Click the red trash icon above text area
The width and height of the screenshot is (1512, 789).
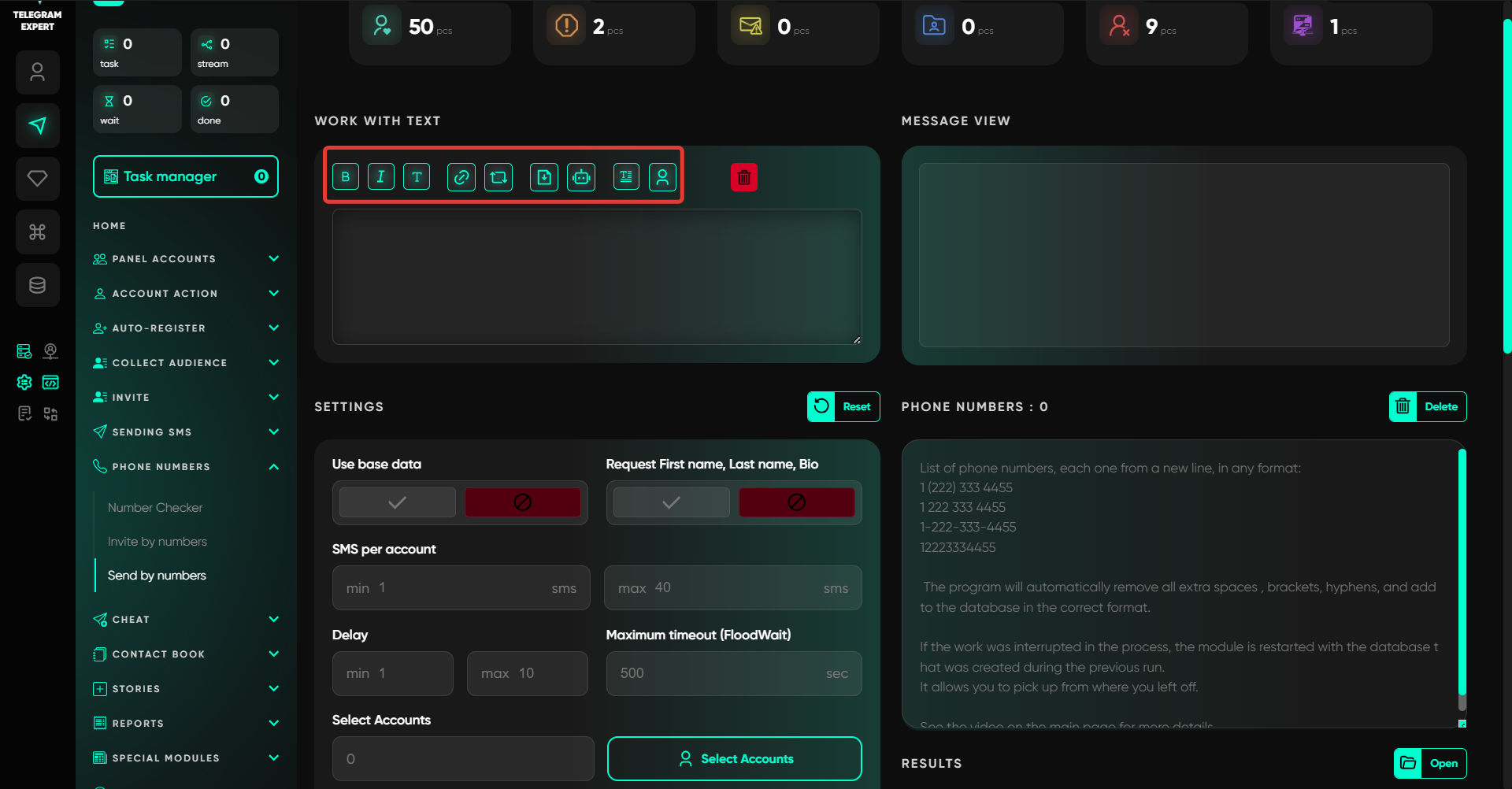(743, 177)
